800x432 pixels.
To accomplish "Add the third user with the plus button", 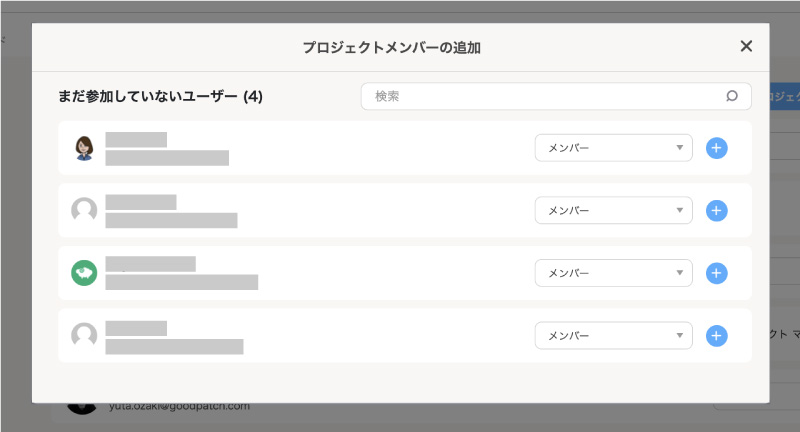I will 716,273.
